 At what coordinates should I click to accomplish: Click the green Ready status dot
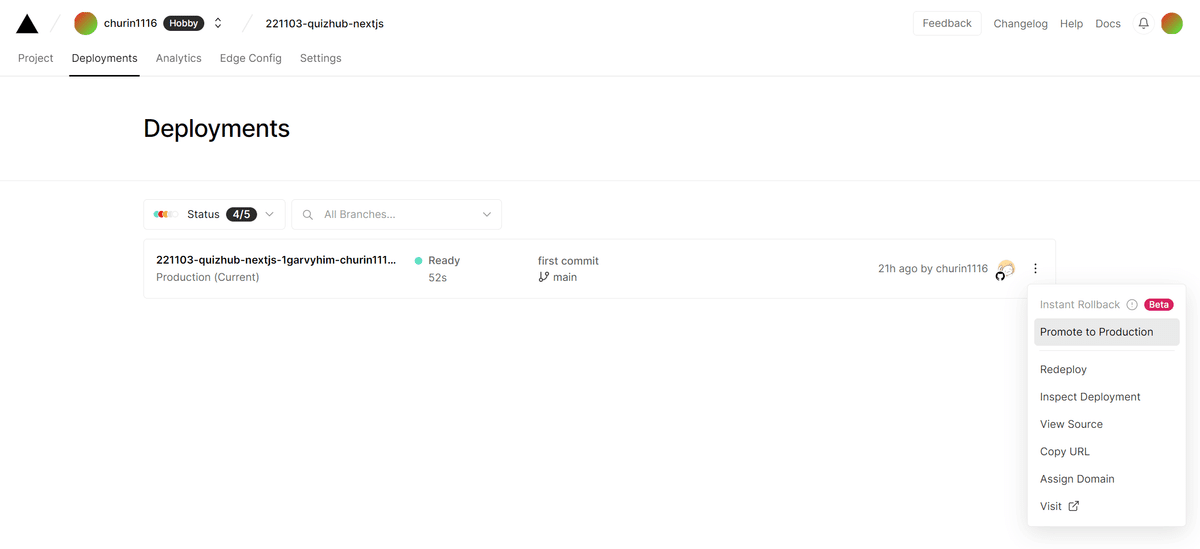419,260
